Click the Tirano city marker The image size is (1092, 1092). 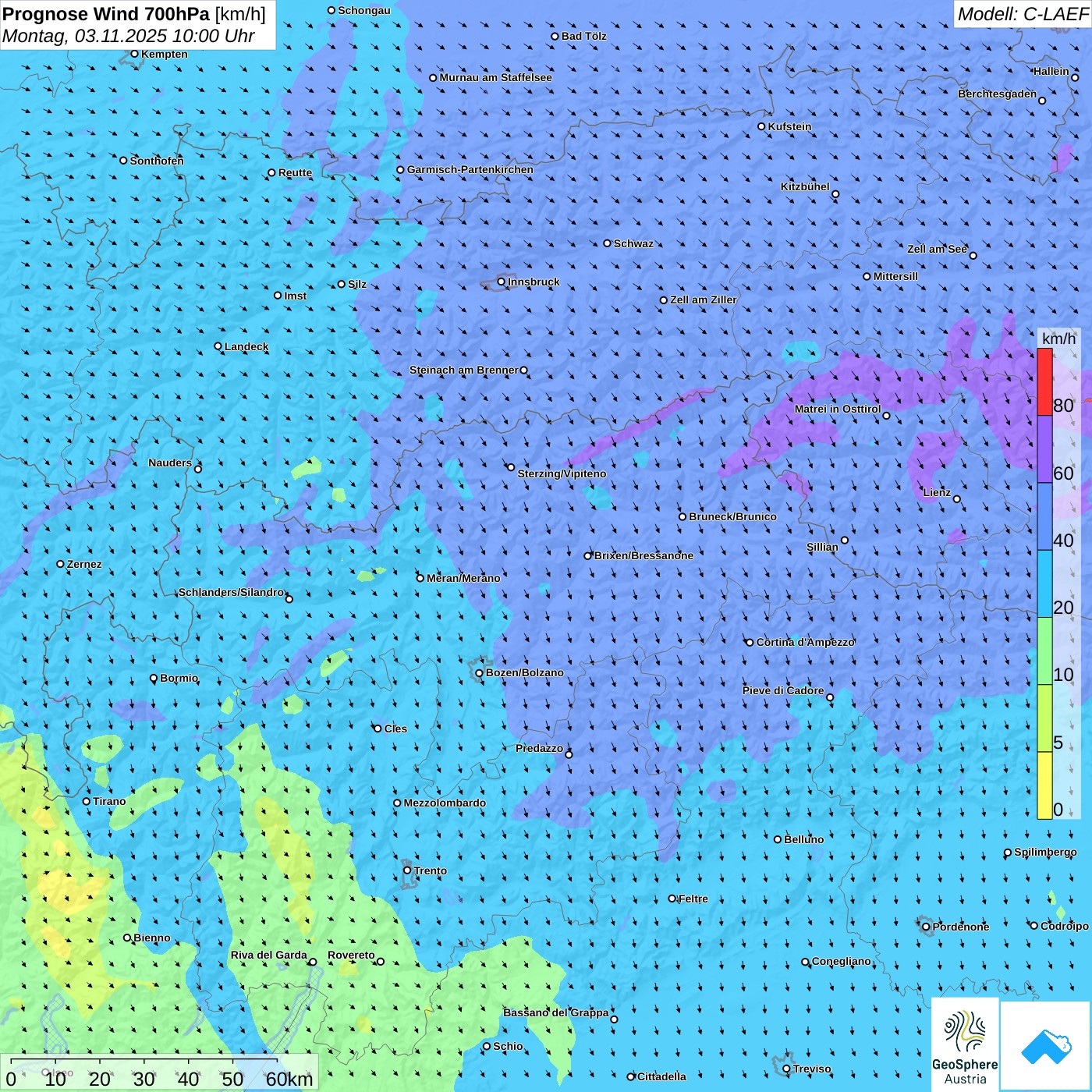coord(87,801)
